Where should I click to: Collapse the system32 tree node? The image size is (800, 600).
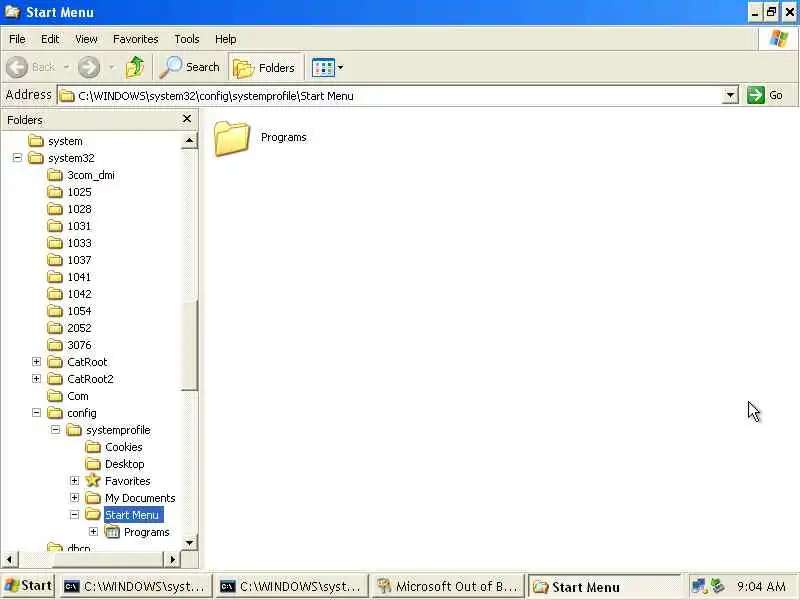pyautogui.click(x=17, y=158)
